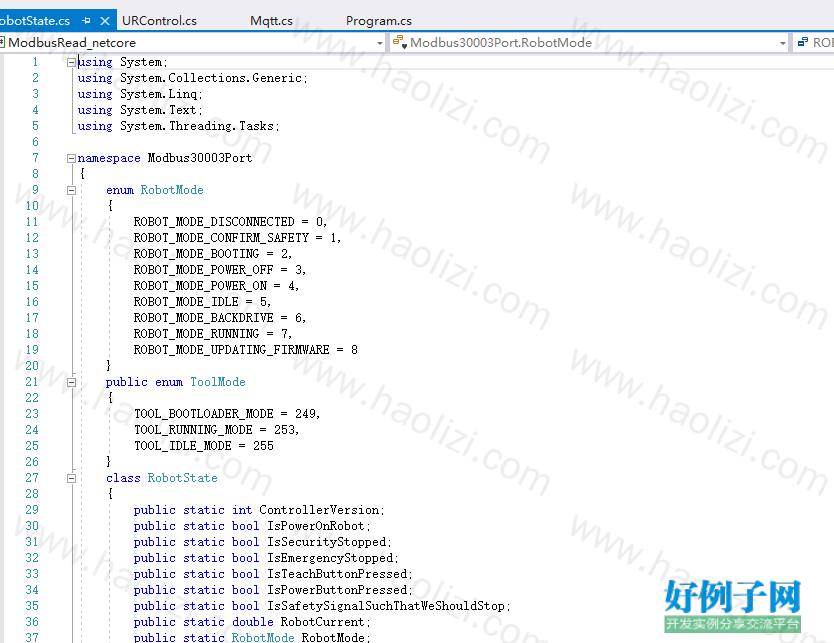This screenshot has height=643, width=834.
Task: Click the enum icon in type dropdown
Action: click(x=400, y=42)
